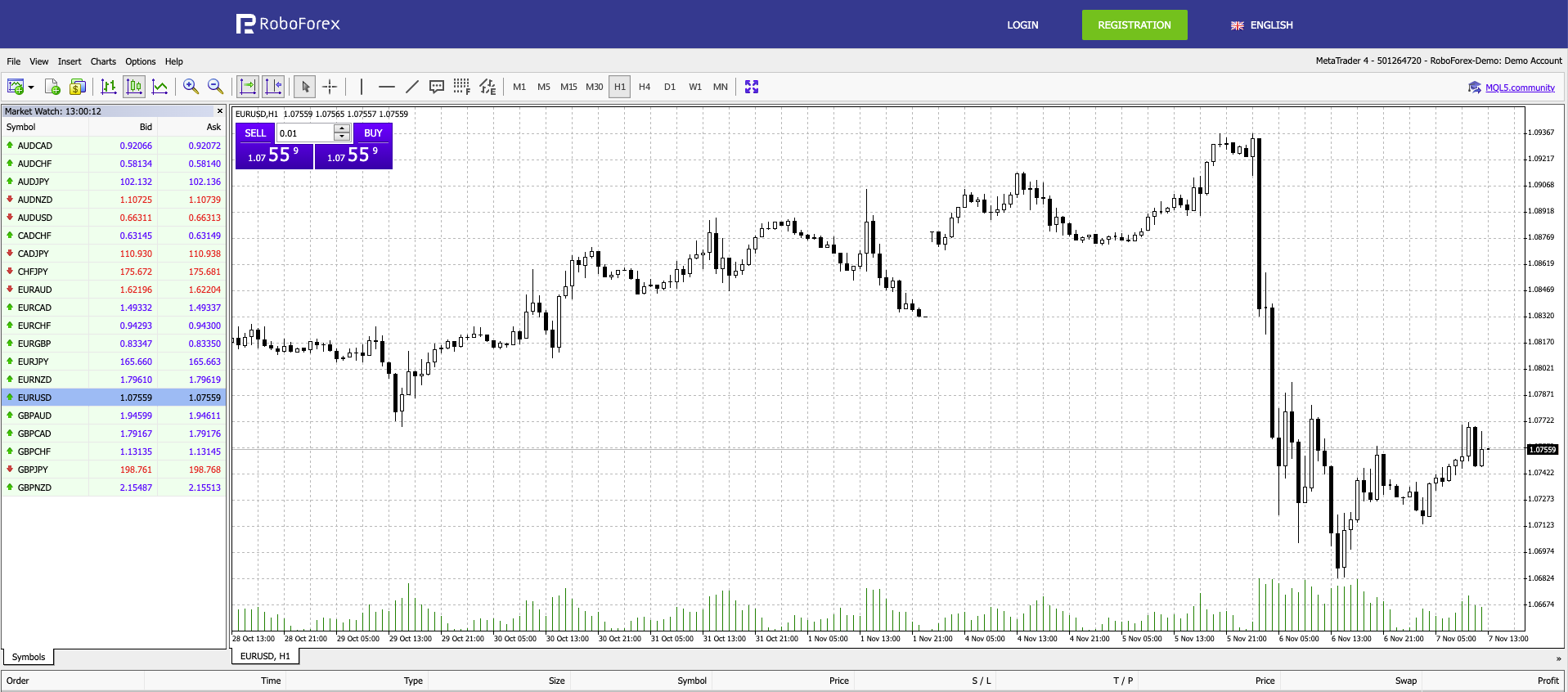Image resolution: width=1568 pixels, height=692 pixels.
Task: Set timeframe to M1
Action: [x=519, y=87]
